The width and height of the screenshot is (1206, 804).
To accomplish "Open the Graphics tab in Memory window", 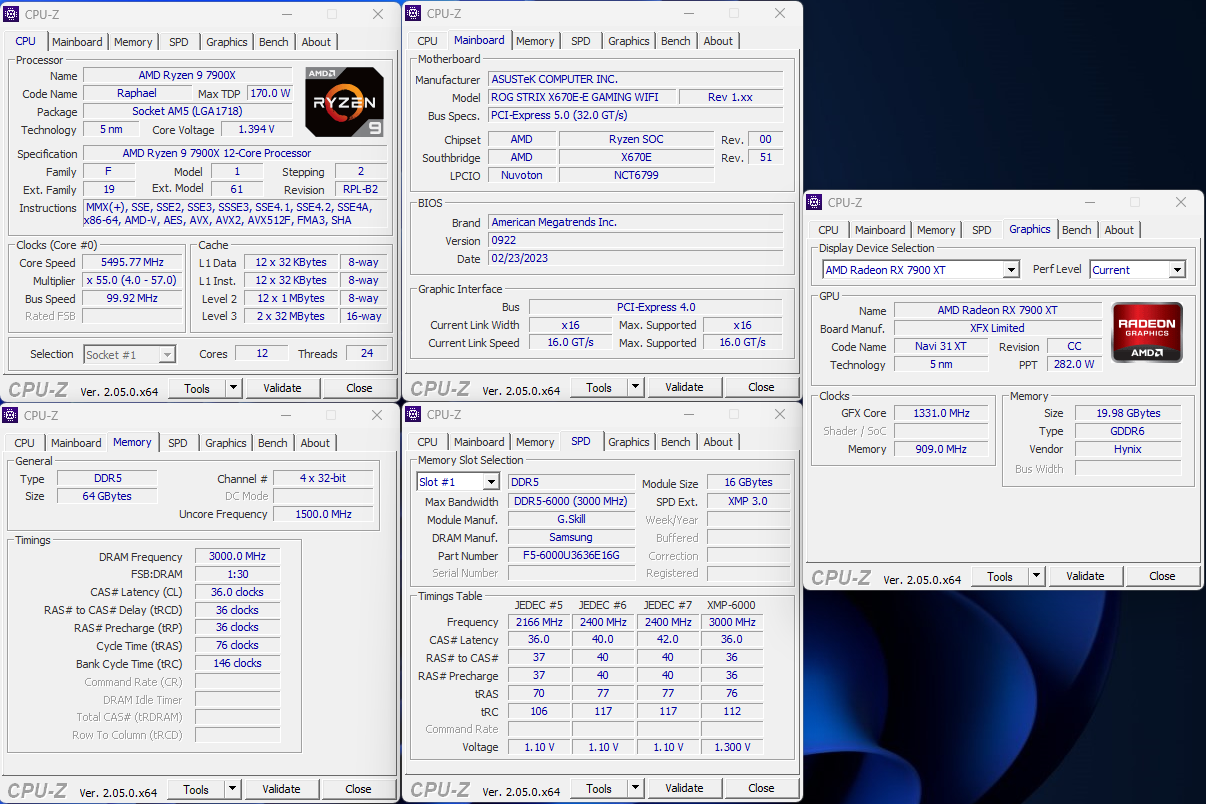I will [226, 443].
